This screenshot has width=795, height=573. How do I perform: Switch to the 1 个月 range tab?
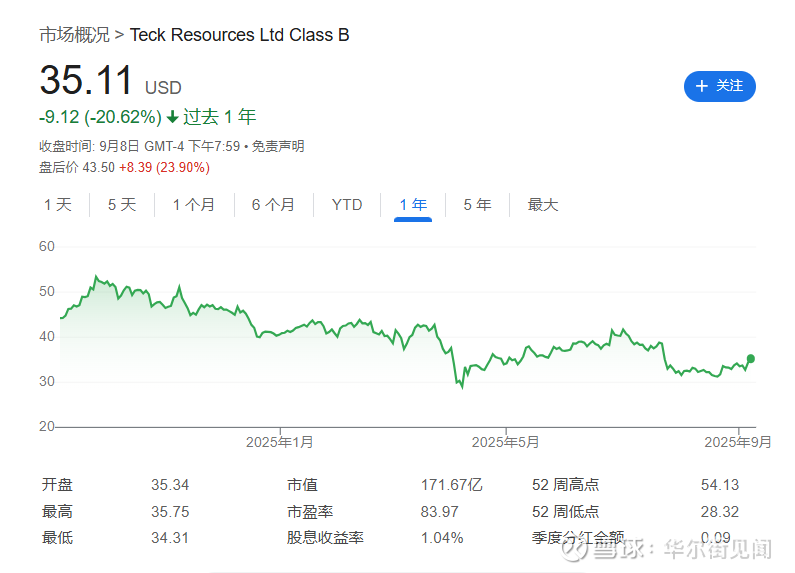click(x=194, y=205)
